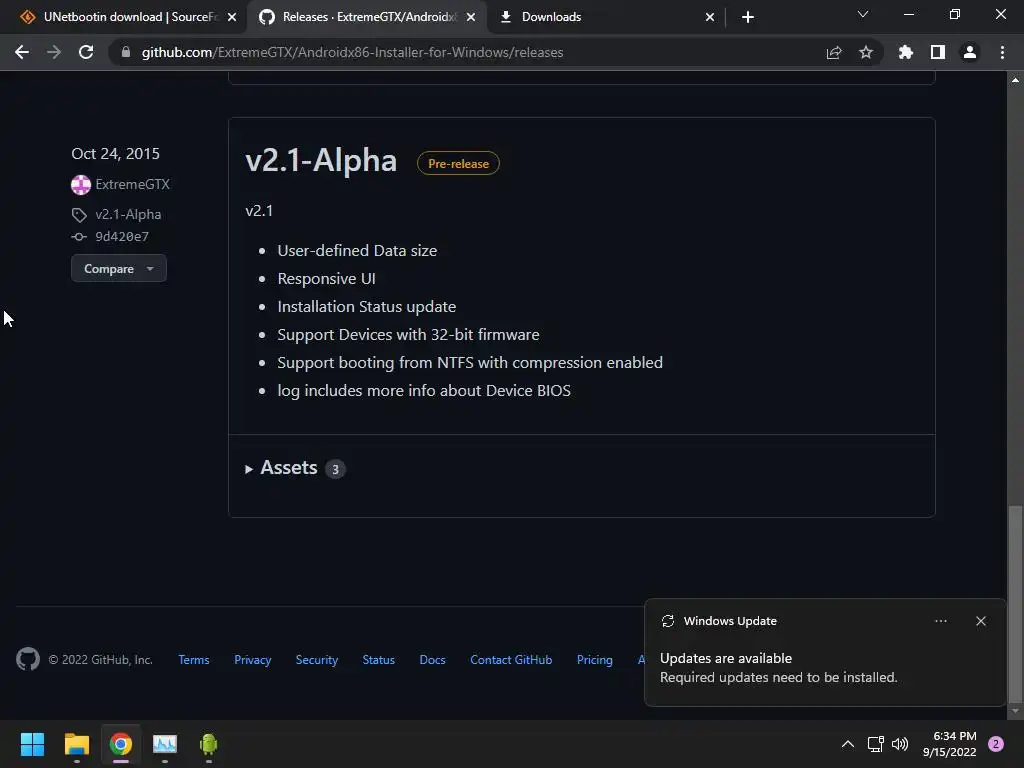Open Chrome profile avatar menu
Viewport: 1024px width, 768px height.
coord(970,52)
